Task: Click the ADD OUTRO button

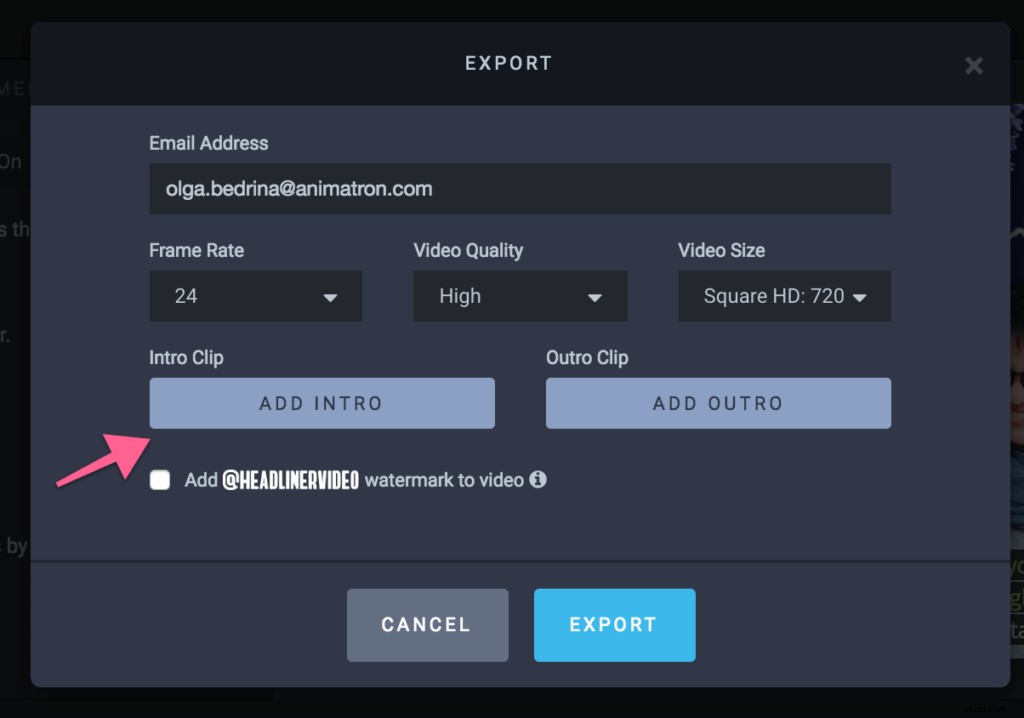Action: tap(717, 403)
